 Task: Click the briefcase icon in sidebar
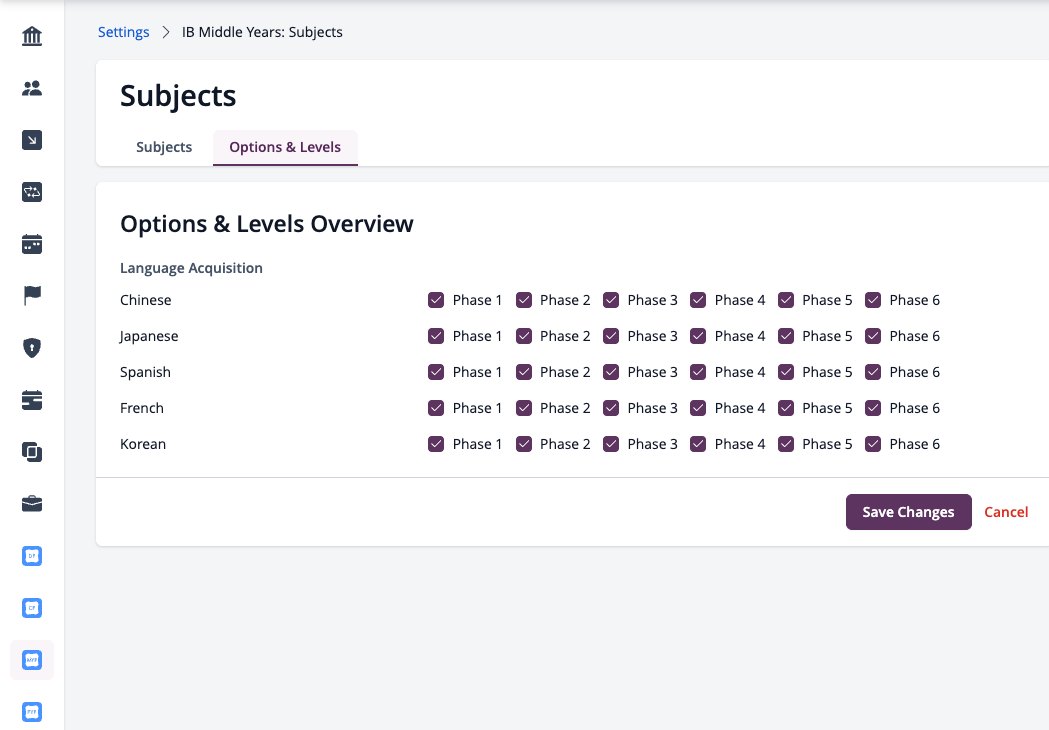coord(31,504)
